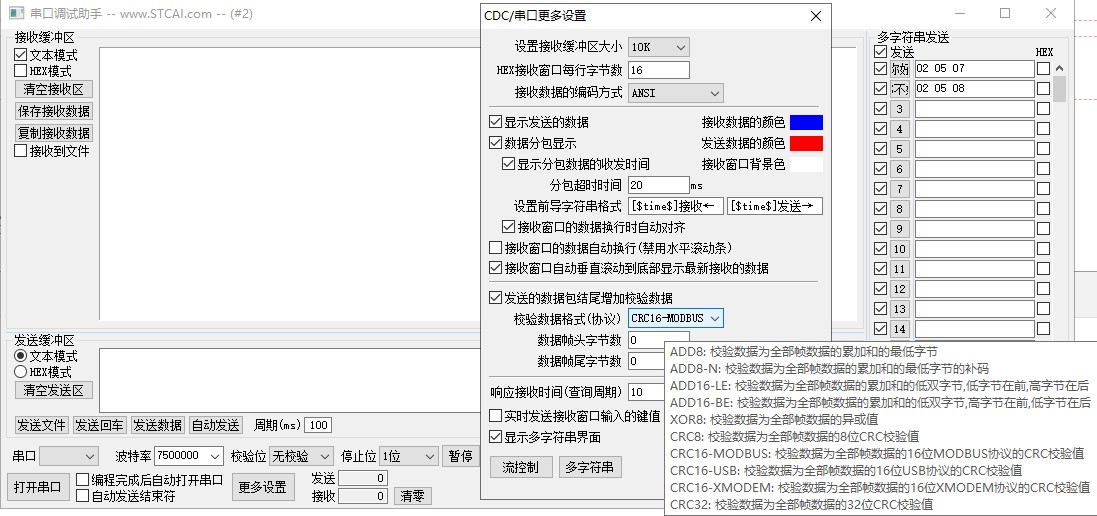
Task: Click the 打开串口 button
Action: (38, 487)
